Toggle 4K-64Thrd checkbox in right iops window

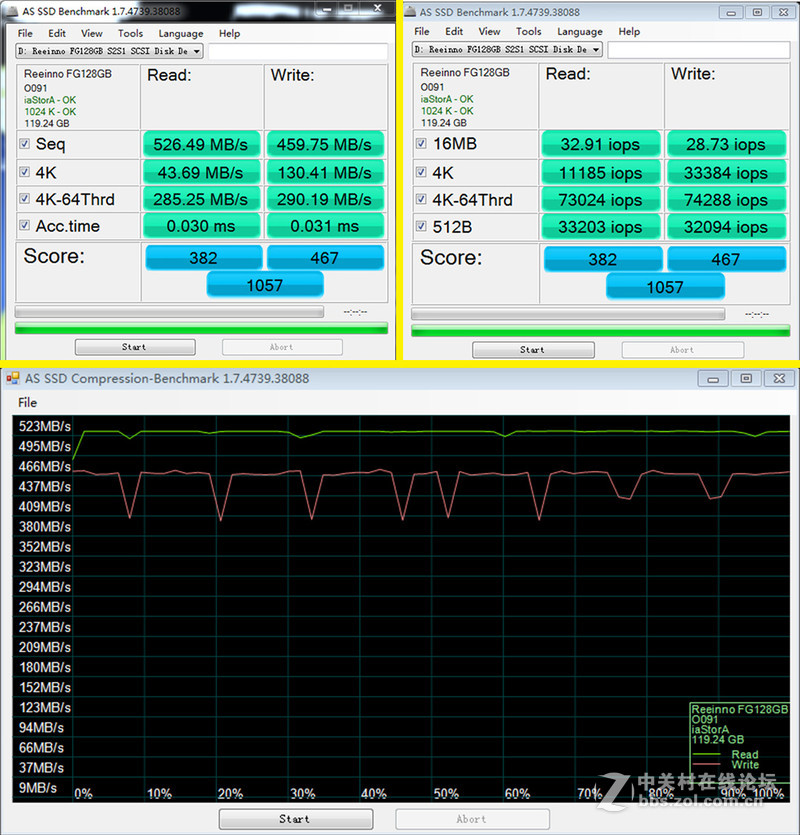coord(421,199)
